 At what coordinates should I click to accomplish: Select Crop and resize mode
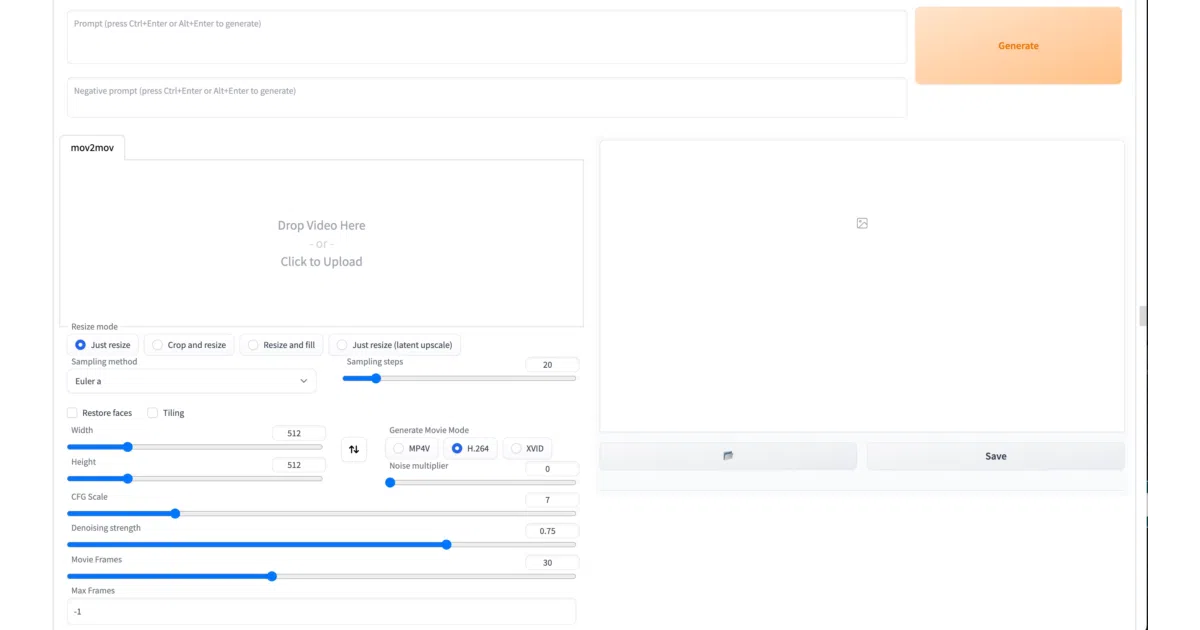(x=189, y=345)
